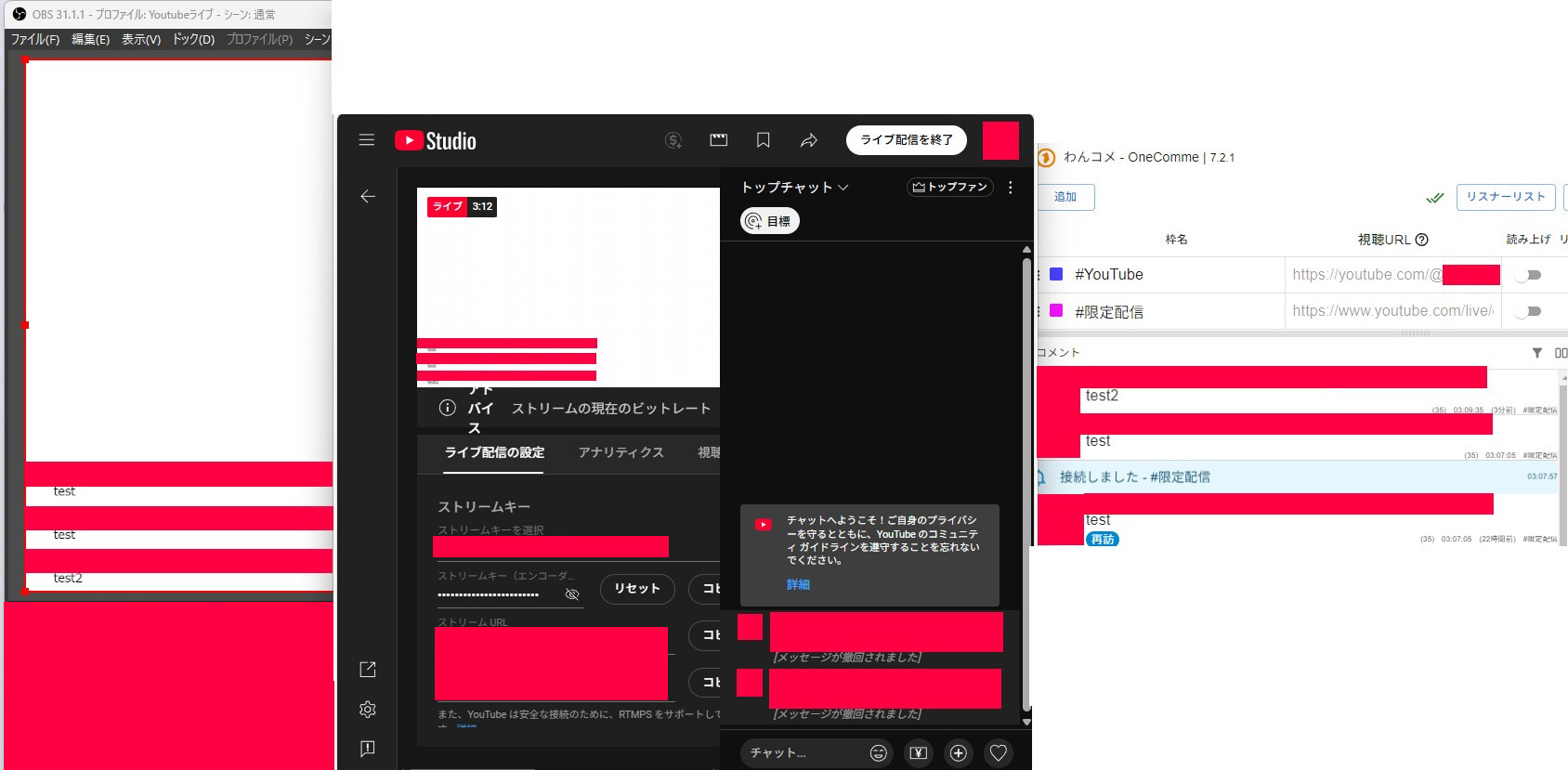
Task: Expand the トップチャット dropdown
Action: coord(795,188)
